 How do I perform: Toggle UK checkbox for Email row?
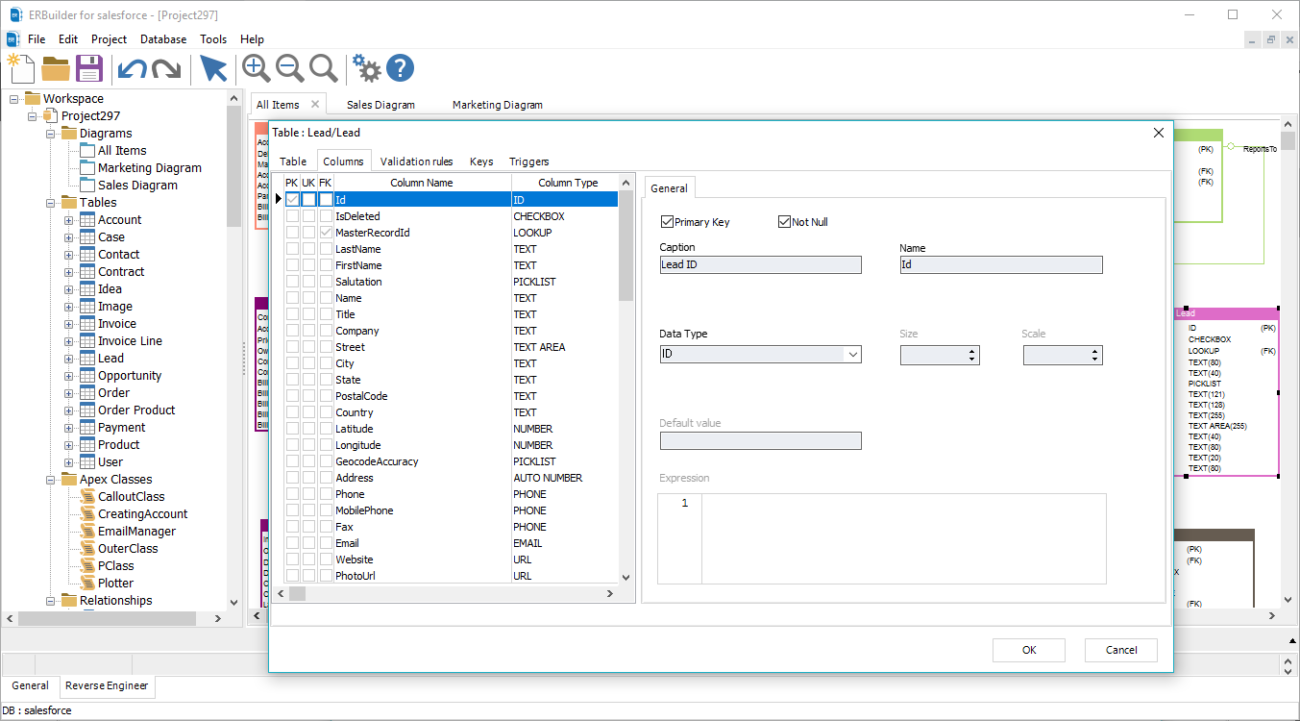click(x=309, y=543)
